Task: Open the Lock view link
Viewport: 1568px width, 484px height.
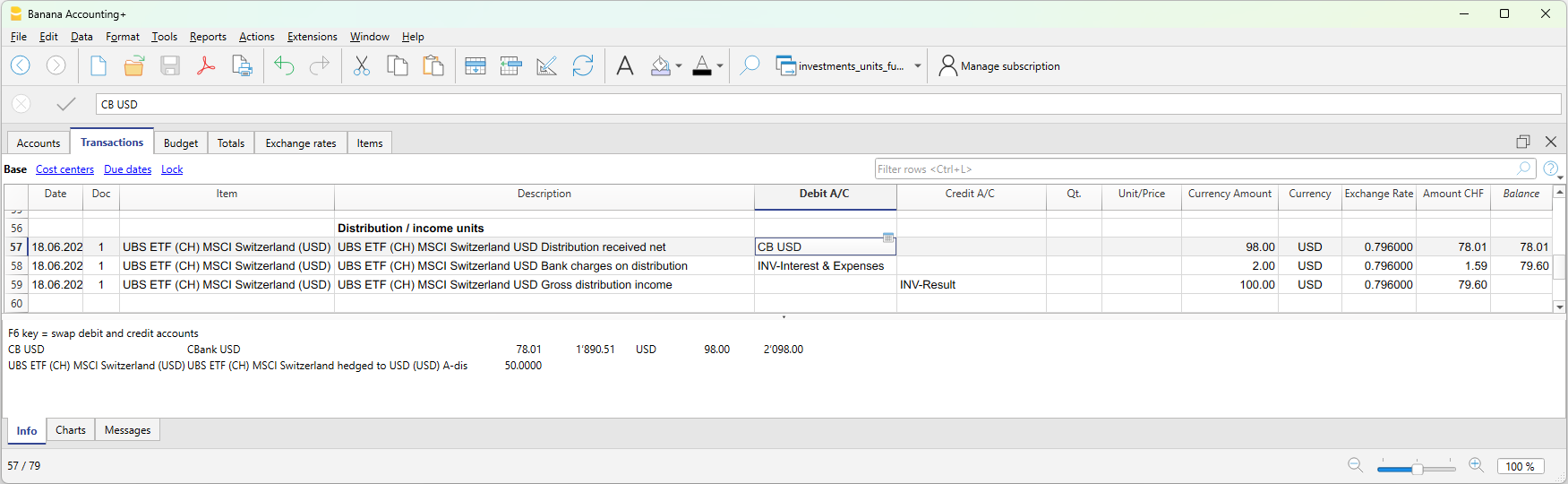Action: [172, 169]
